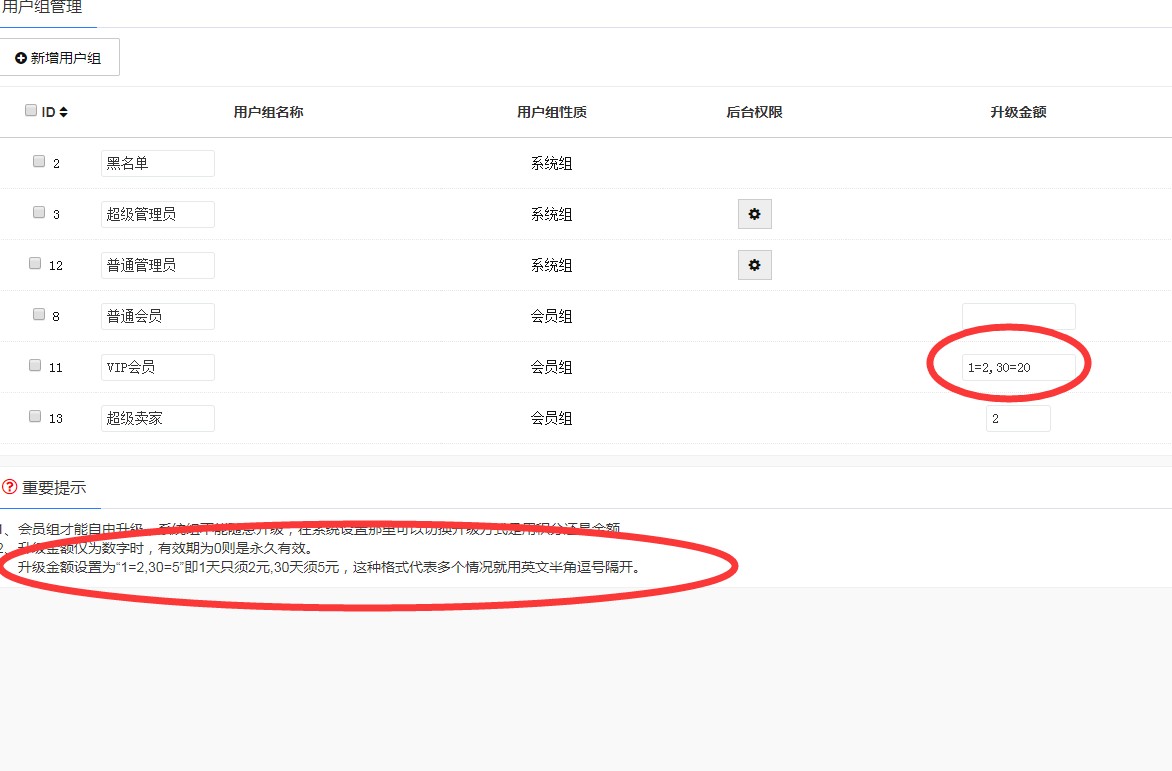Select checkbox for VIP会员 row
The height and width of the screenshot is (771, 1172).
[x=35, y=365]
